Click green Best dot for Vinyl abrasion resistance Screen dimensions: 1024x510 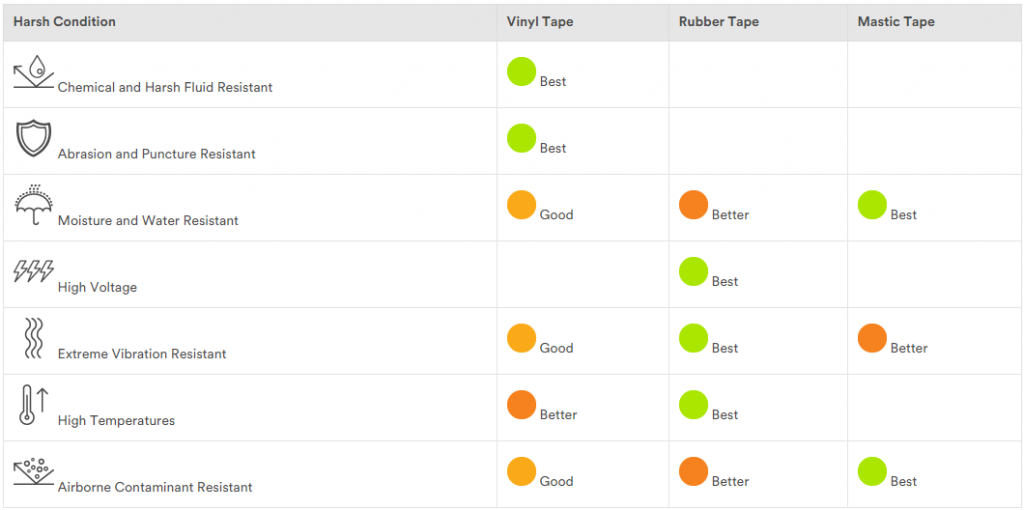[522, 138]
